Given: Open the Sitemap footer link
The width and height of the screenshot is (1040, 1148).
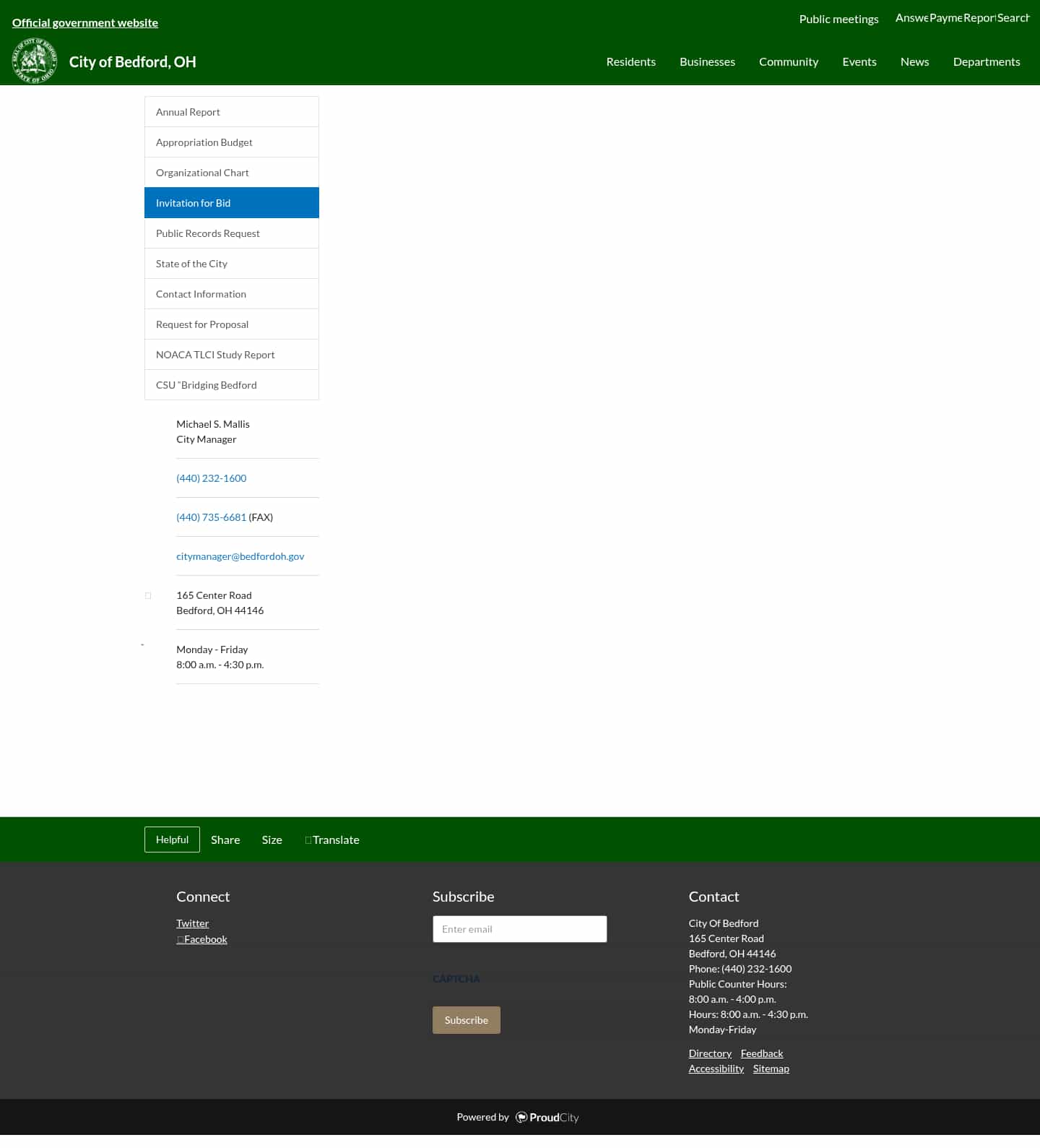Looking at the screenshot, I should (771, 1069).
